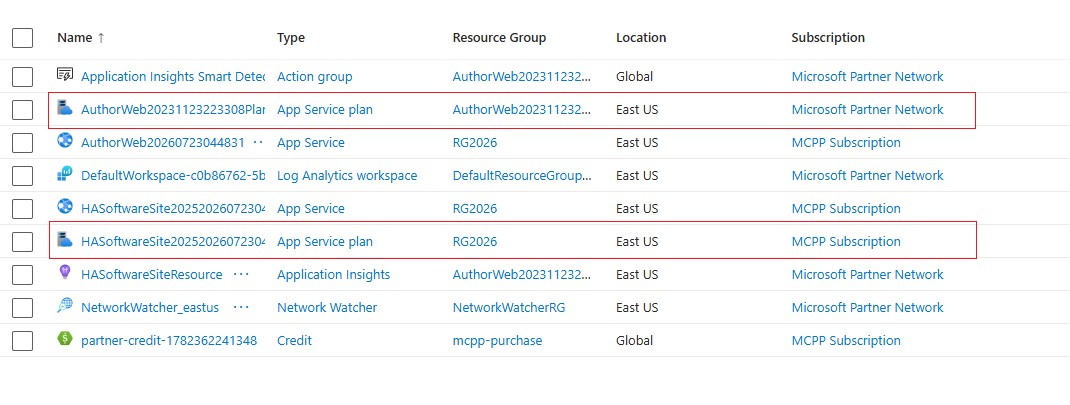This screenshot has height=405, width=1070.
Task: Check the box for the DefaultWorkspace-c0b86762 row
Action: pyautogui.click(x=23, y=176)
